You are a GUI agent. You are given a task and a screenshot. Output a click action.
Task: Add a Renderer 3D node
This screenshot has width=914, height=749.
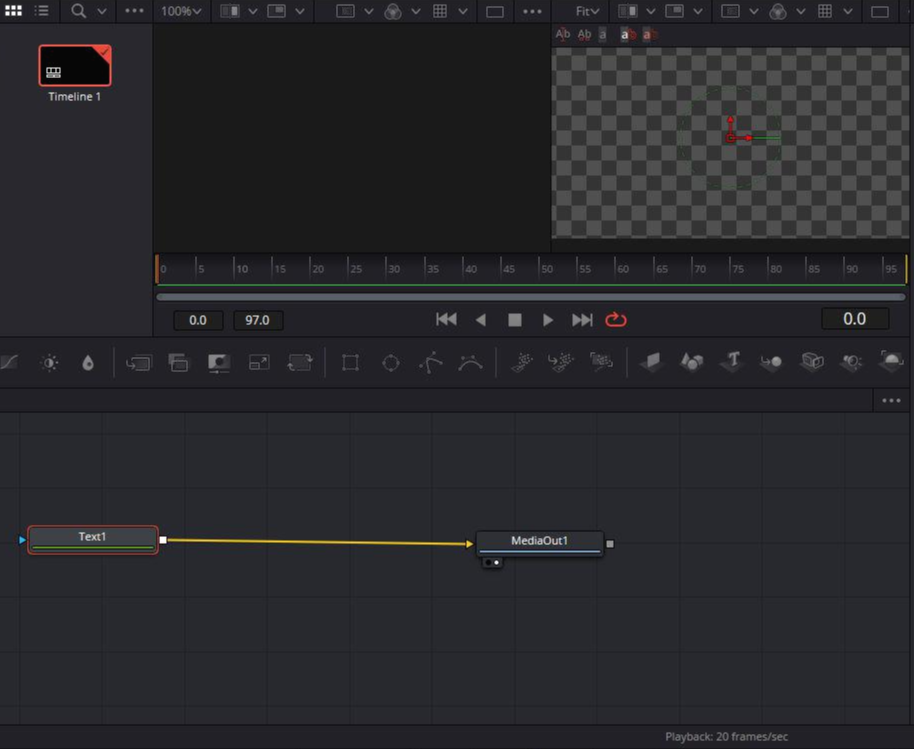(x=891, y=361)
